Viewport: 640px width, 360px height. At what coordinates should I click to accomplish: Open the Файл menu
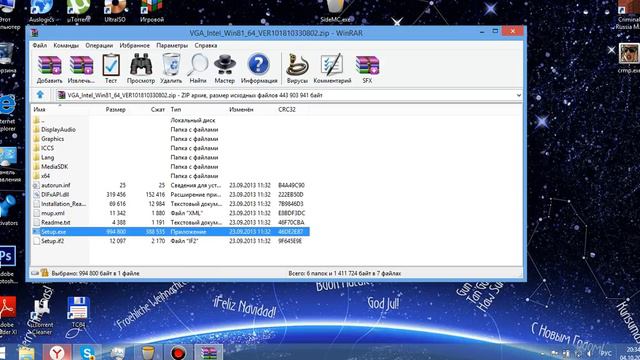pyautogui.click(x=40, y=45)
